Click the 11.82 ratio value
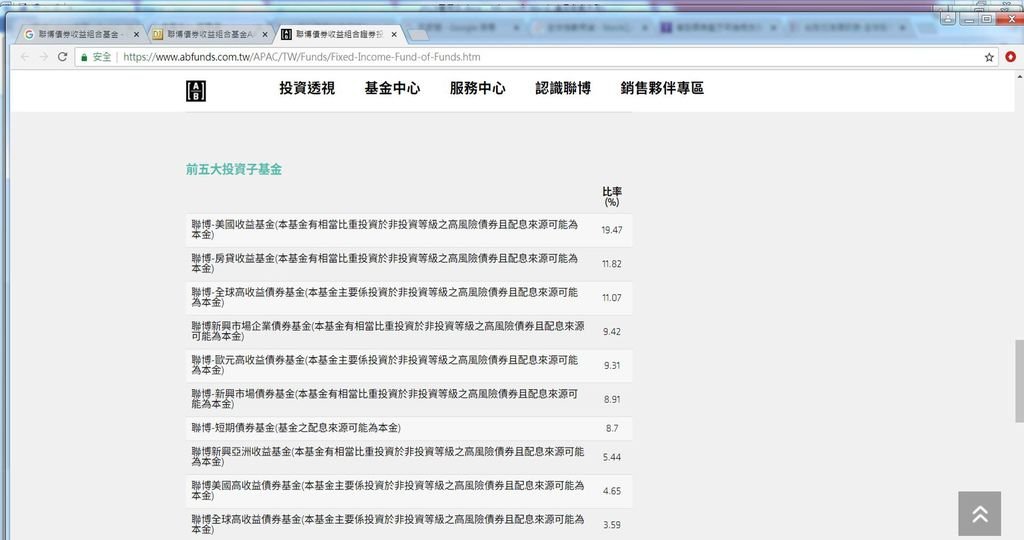1024x540 pixels. click(612, 264)
